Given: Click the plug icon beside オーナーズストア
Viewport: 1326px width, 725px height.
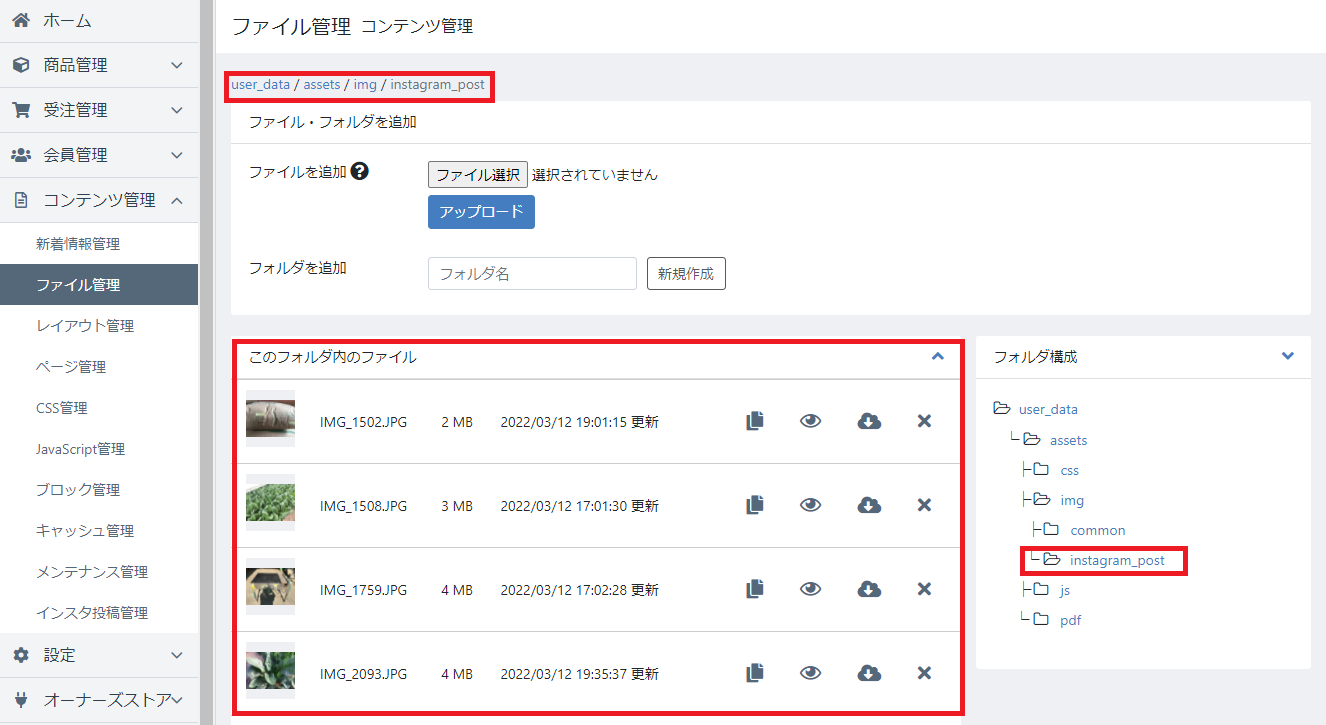Looking at the screenshot, I should 21,699.
